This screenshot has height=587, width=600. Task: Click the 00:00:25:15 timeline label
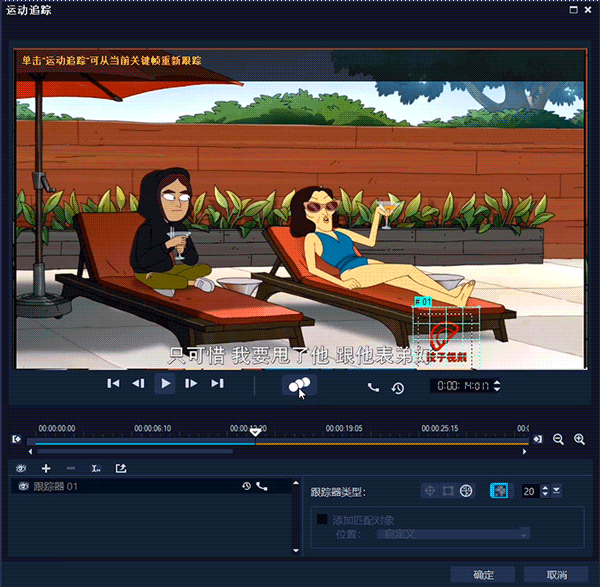pos(440,428)
